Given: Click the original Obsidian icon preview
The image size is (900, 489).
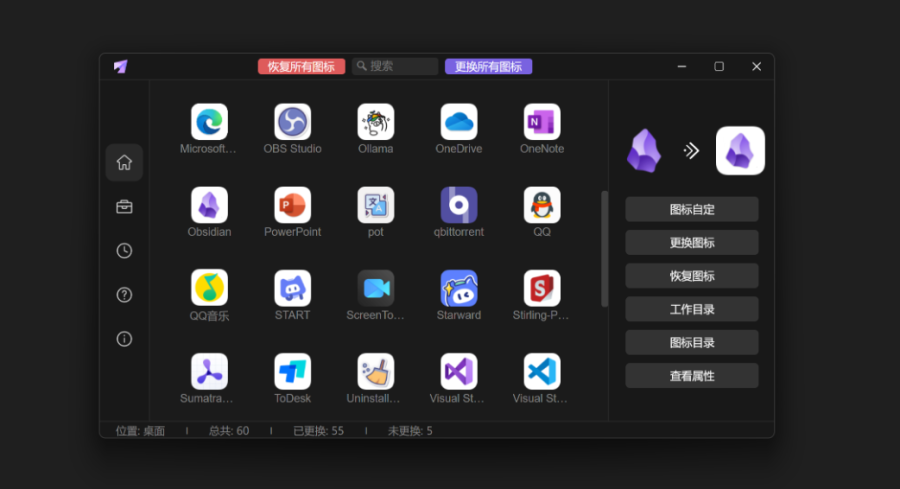Looking at the screenshot, I should coord(643,151).
